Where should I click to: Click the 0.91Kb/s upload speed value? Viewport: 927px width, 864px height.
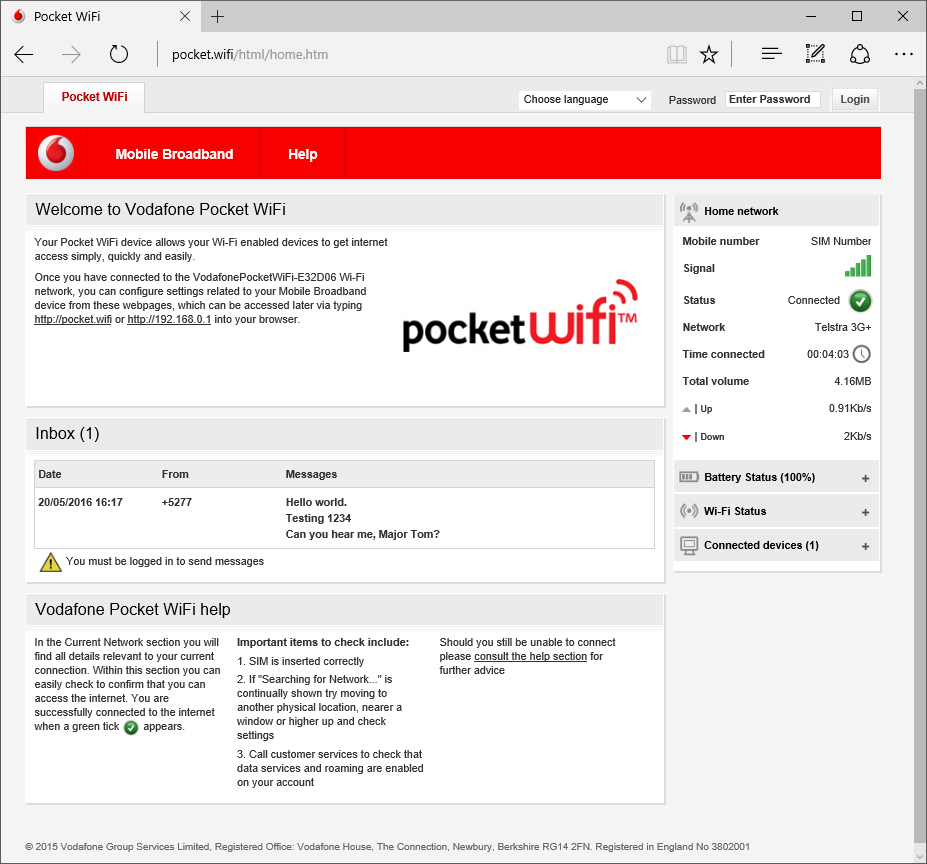pos(850,409)
